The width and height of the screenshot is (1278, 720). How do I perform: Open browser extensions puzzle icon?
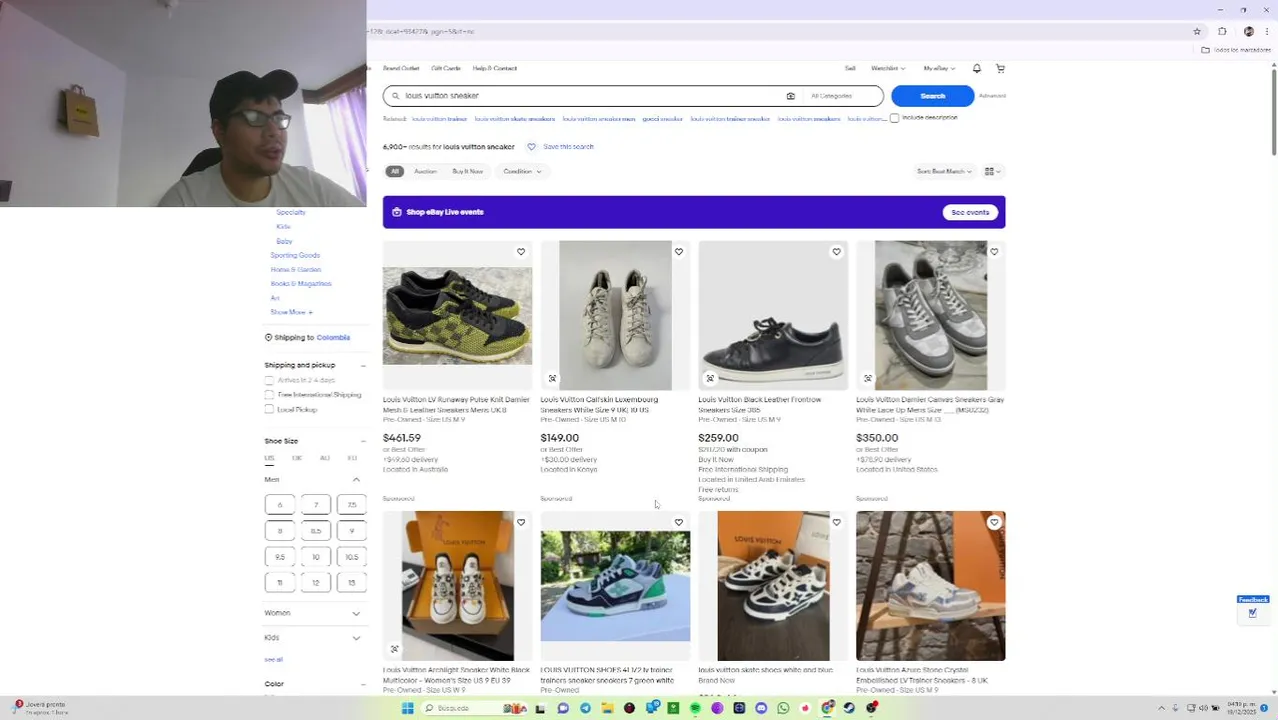(x=1222, y=31)
